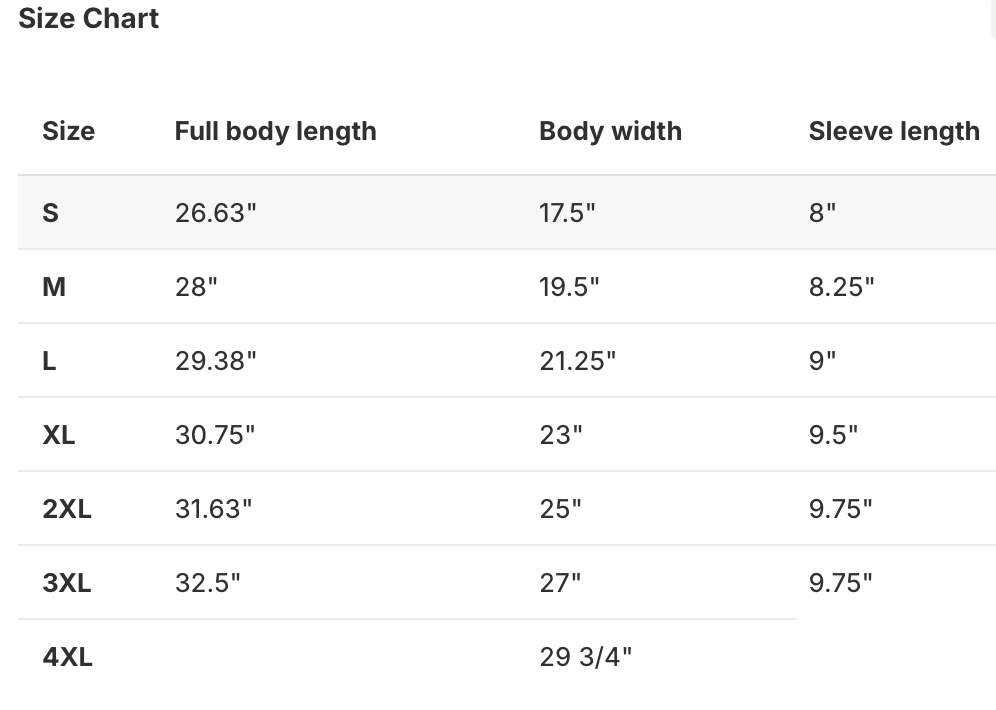Click the 26.63" full body length value
The image size is (996, 710).
coord(215,213)
